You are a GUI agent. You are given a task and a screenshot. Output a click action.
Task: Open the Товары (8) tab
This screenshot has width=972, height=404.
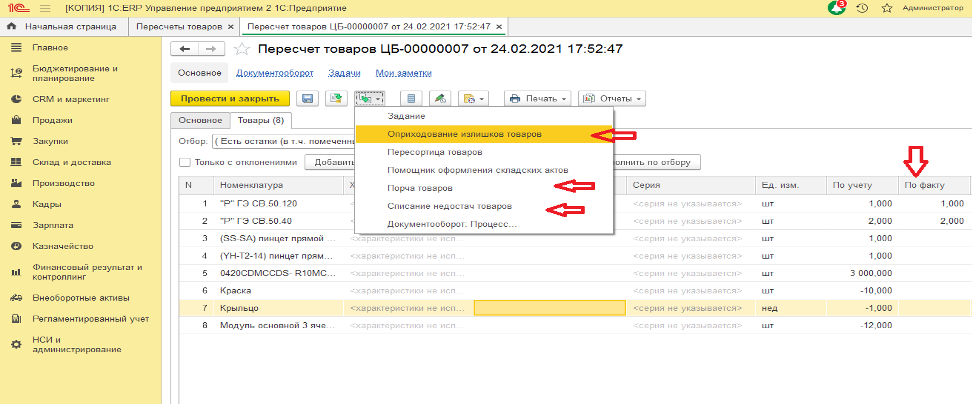pyautogui.click(x=260, y=120)
